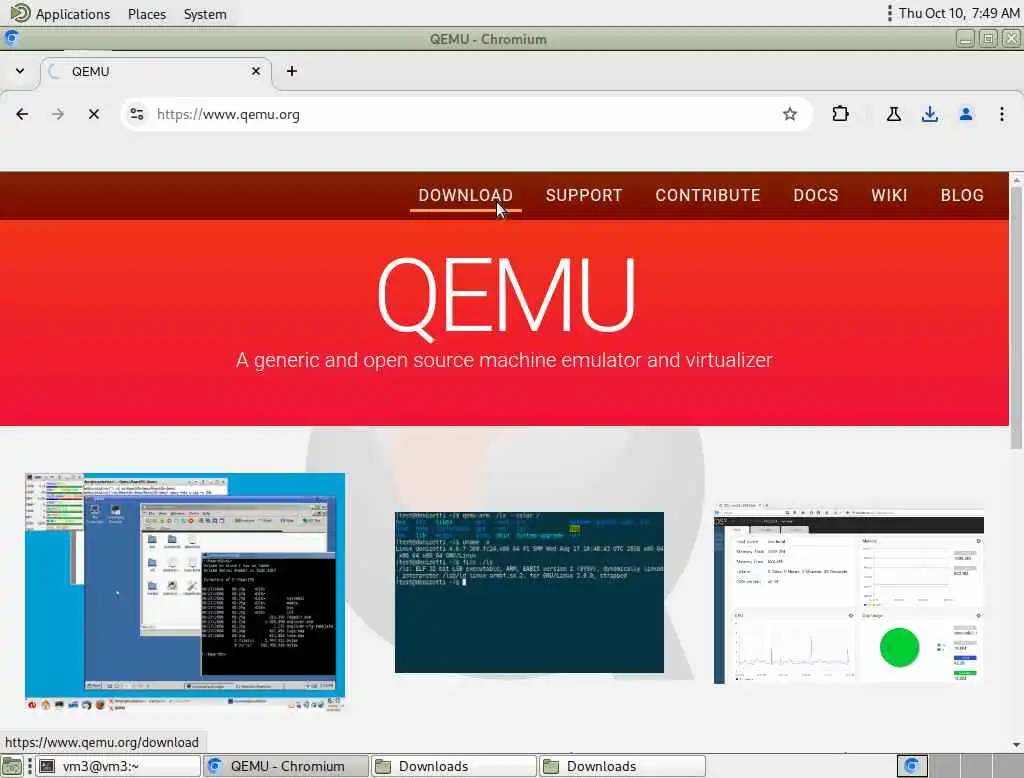Bookmark this page with the star
The height and width of the screenshot is (778, 1024).
(x=790, y=114)
